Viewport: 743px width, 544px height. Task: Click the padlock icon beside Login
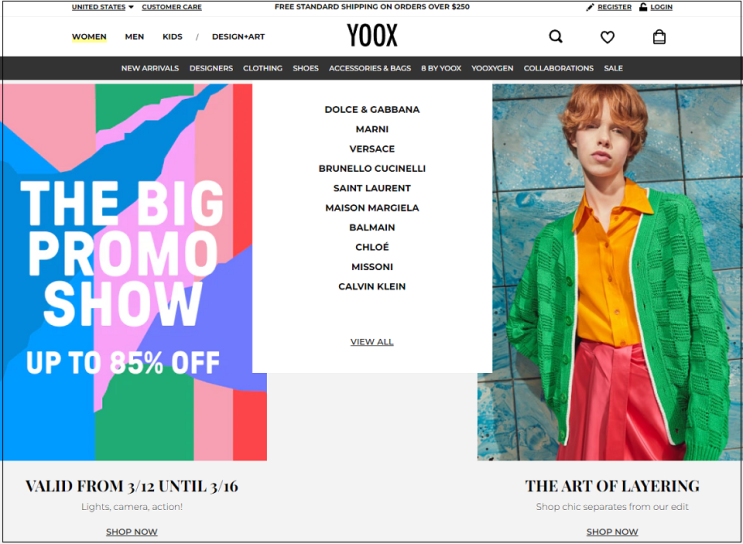[x=643, y=7]
